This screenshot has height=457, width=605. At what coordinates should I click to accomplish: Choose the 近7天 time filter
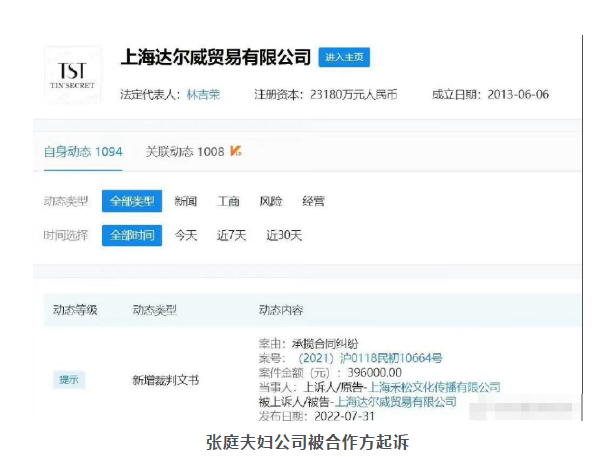pos(231,235)
